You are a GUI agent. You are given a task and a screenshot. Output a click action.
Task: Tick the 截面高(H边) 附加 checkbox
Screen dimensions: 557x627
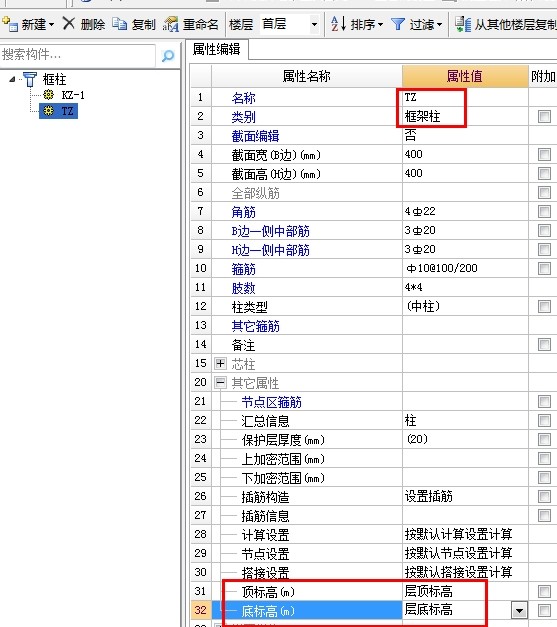pyautogui.click(x=544, y=174)
